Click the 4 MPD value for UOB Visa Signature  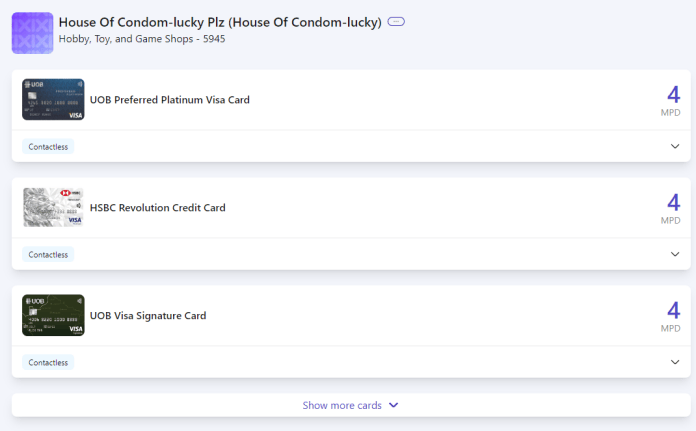[673, 316]
